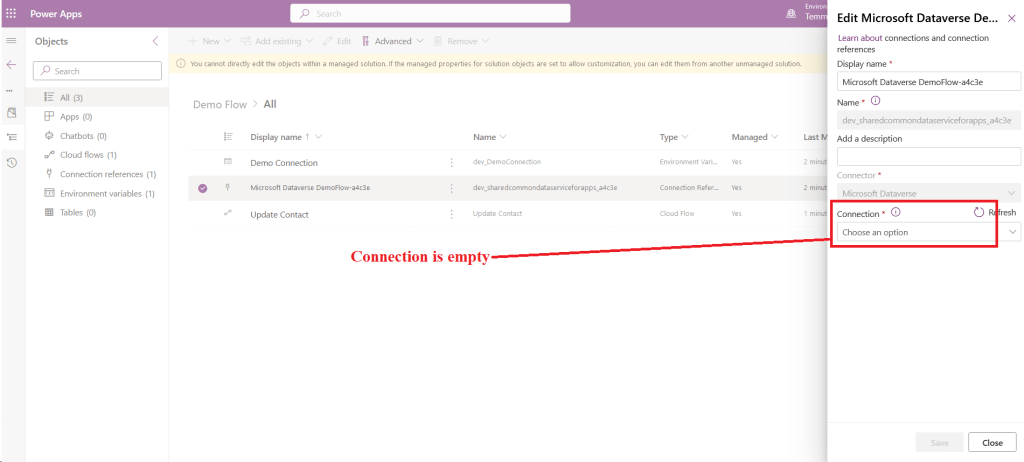Click the Demo Connection environment variable icon
The height and width of the screenshot is (462, 1024).
pos(228,161)
